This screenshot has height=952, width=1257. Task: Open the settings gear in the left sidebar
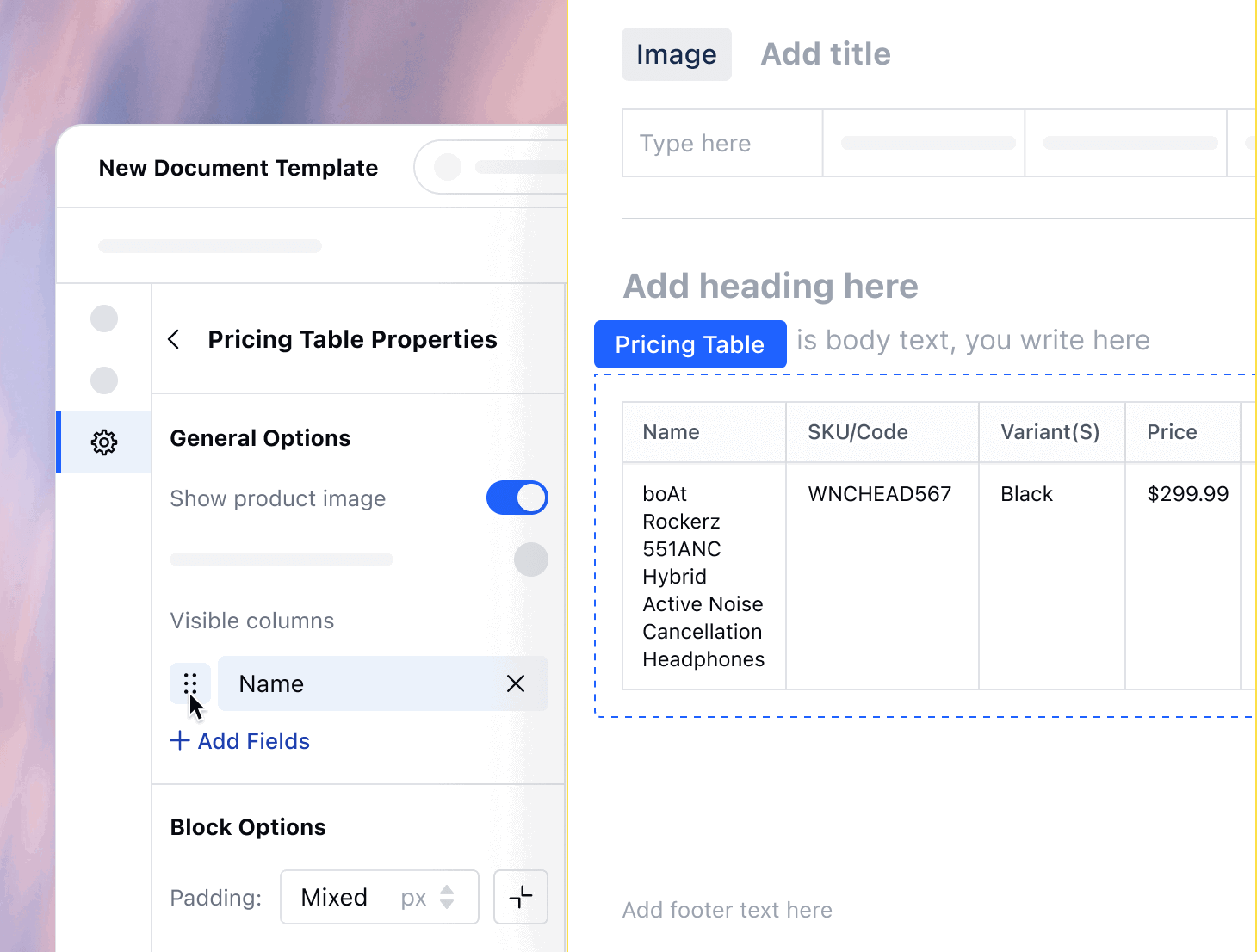click(103, 442)
